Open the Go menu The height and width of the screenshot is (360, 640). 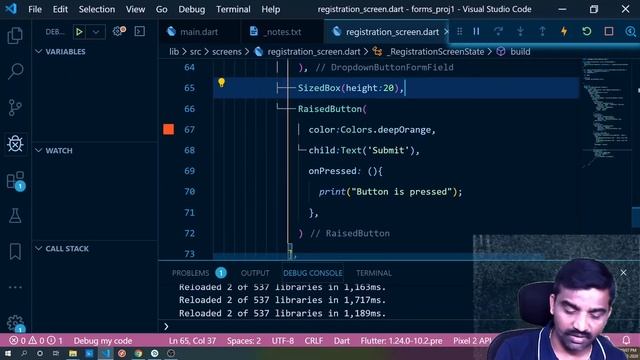[x=162, y=9]
